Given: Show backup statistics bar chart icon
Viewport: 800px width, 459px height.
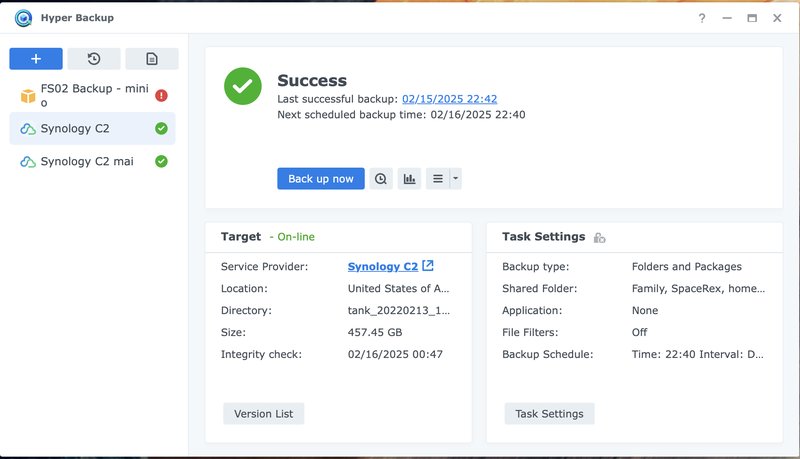Looking at the screenshot, I should click(409, 178).
